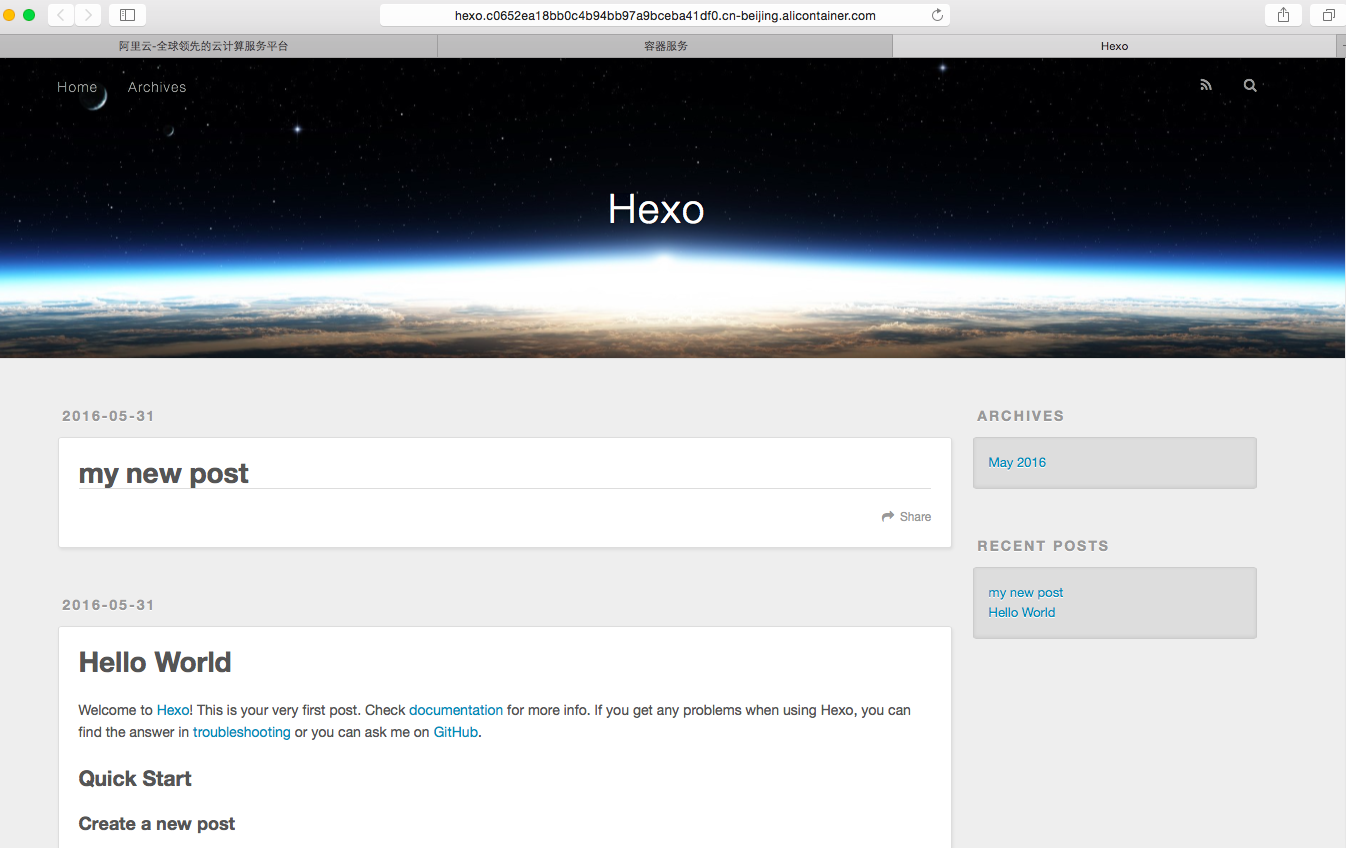
Task: Open Archives in the blog nav
Action: click(x=157, y=87)
